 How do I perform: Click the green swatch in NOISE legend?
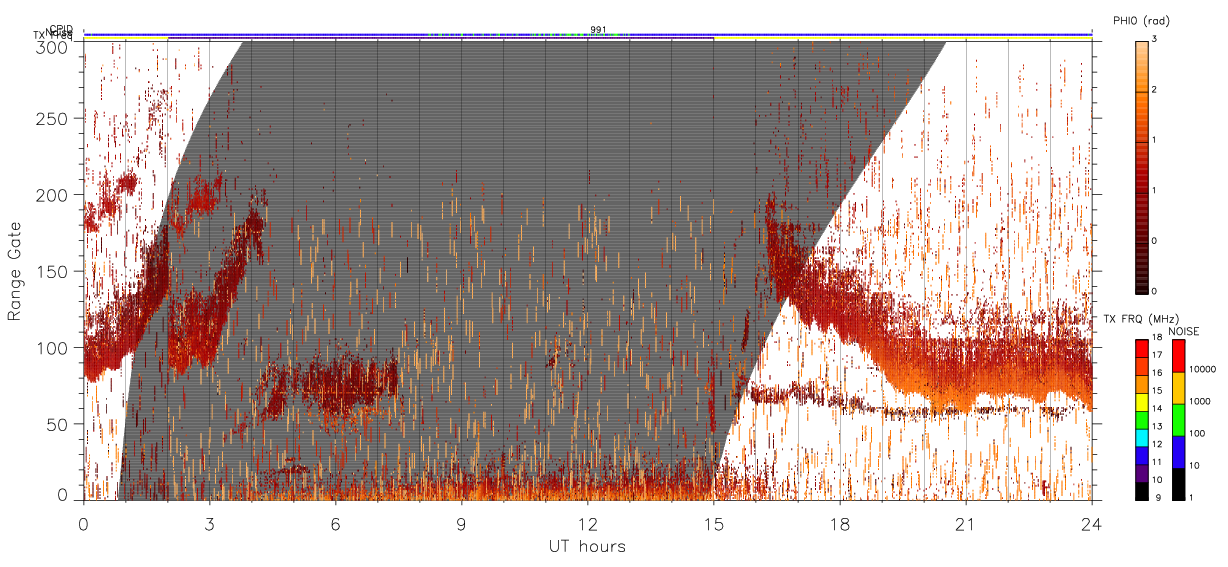point(1179,420)
